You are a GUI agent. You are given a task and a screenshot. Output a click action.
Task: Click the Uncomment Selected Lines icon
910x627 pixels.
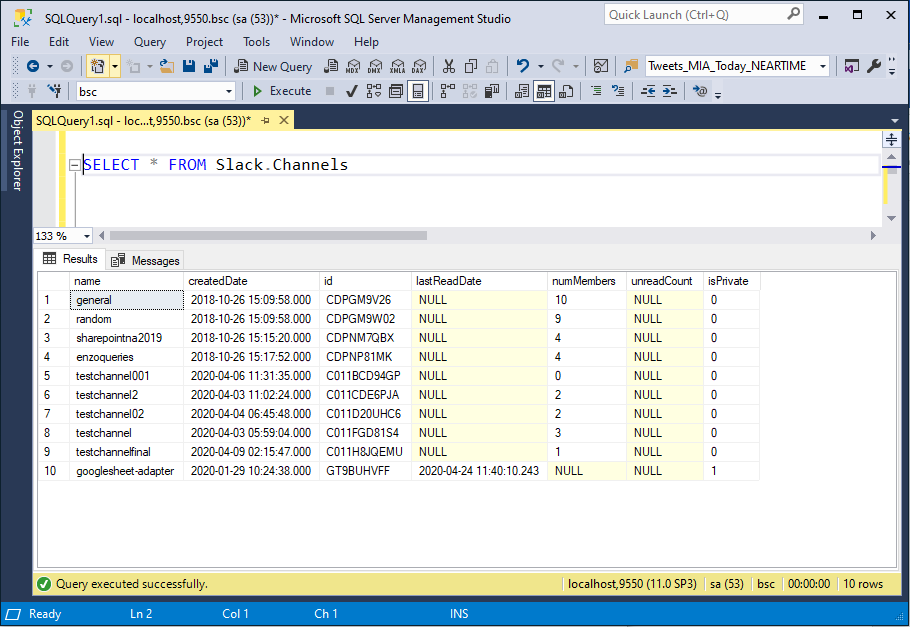pyautogui.click(x=618, y=91)
